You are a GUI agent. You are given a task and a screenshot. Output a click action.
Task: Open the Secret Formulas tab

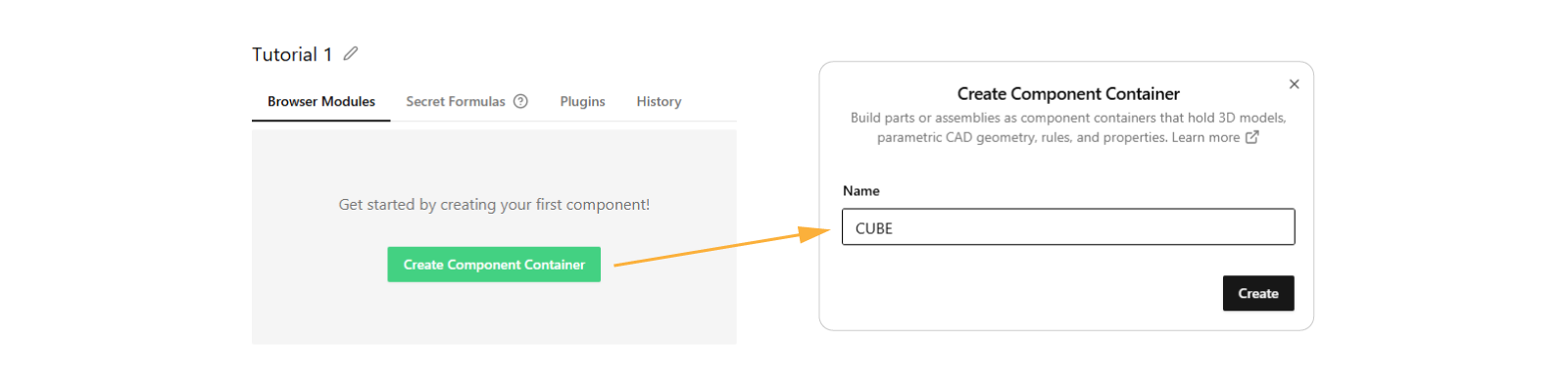(456, 102)
